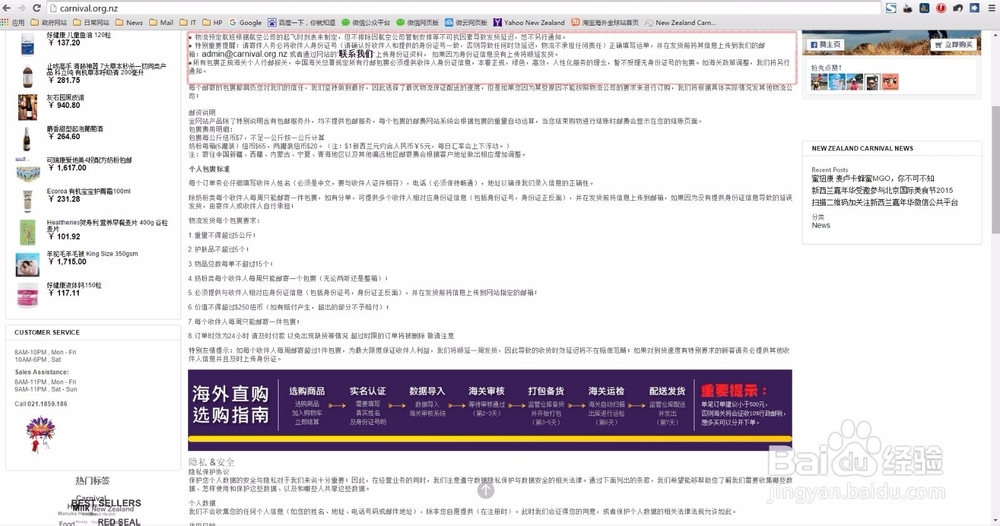Open the New Zealand Carn... bookmark
1000x526 pixels.
tap(680, 22)
